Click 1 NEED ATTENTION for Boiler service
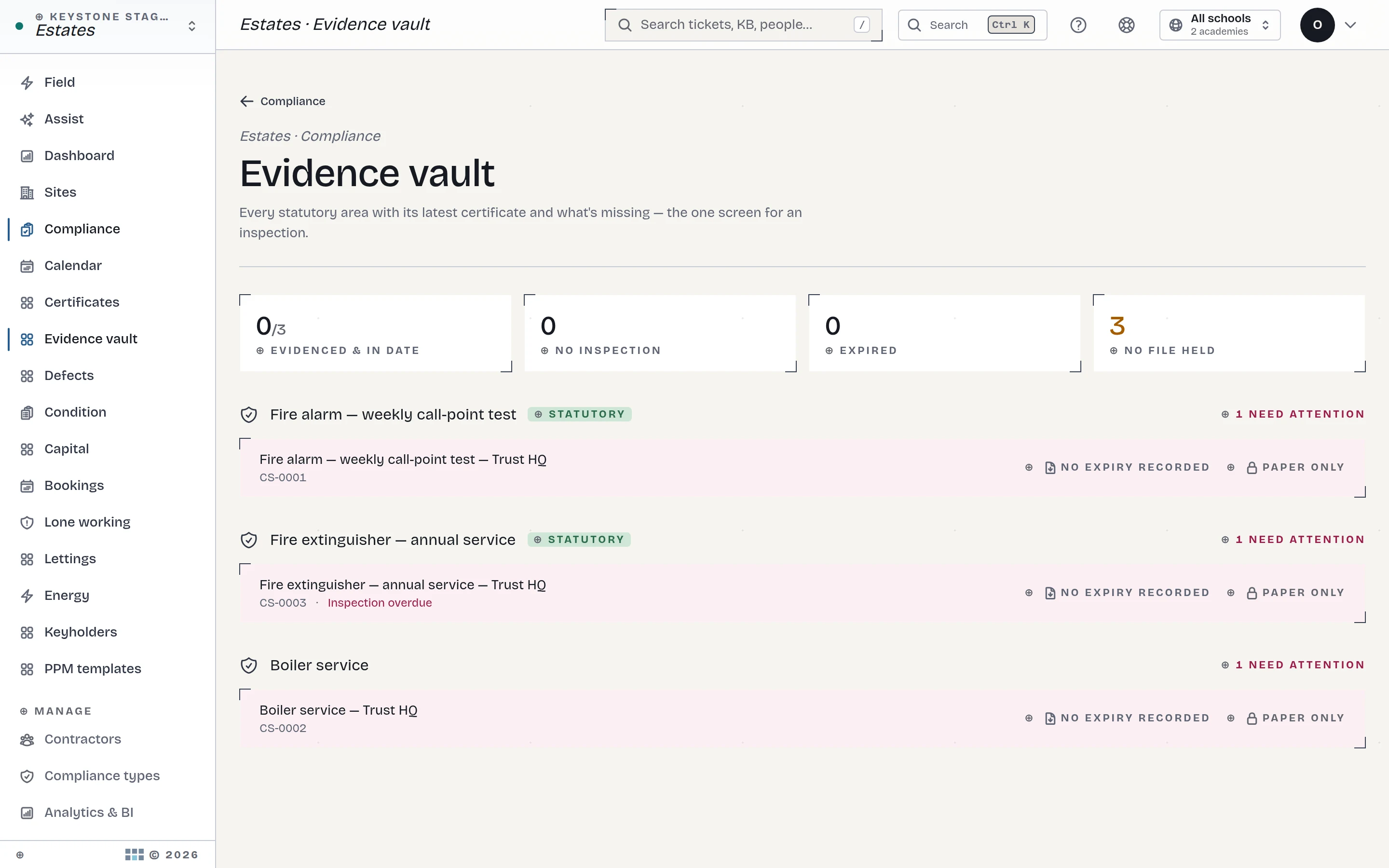1389x868 pixels. click(1293, 665)
